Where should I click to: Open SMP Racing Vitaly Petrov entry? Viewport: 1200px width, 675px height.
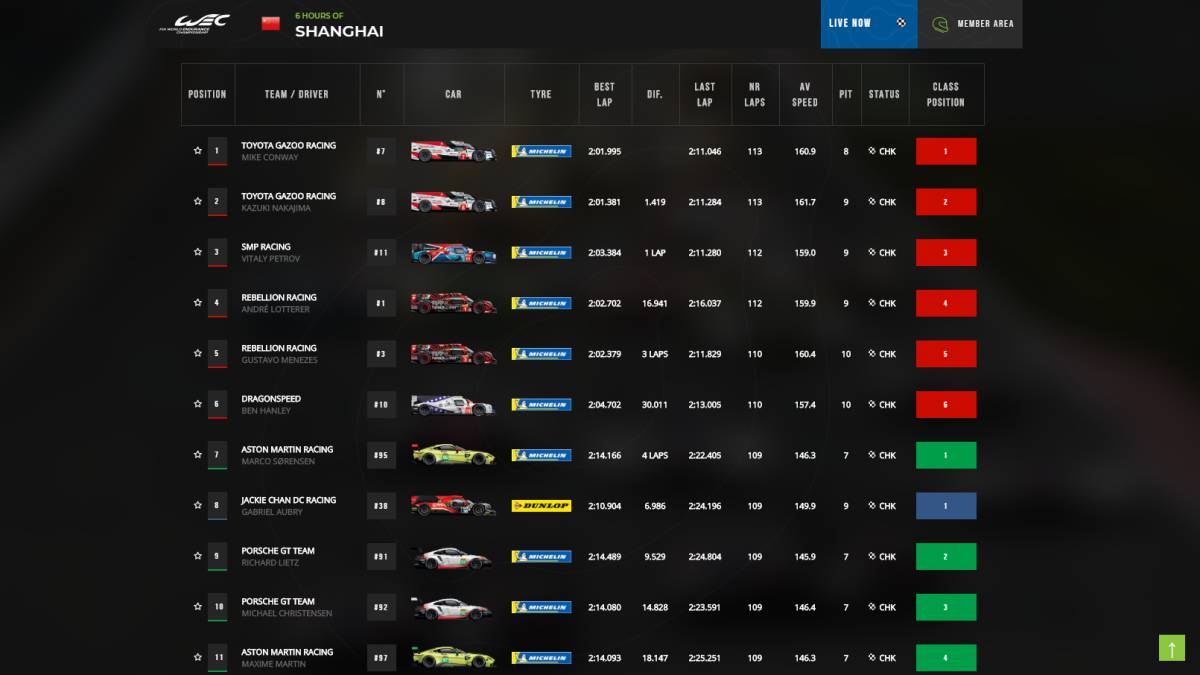coord(270,253)
